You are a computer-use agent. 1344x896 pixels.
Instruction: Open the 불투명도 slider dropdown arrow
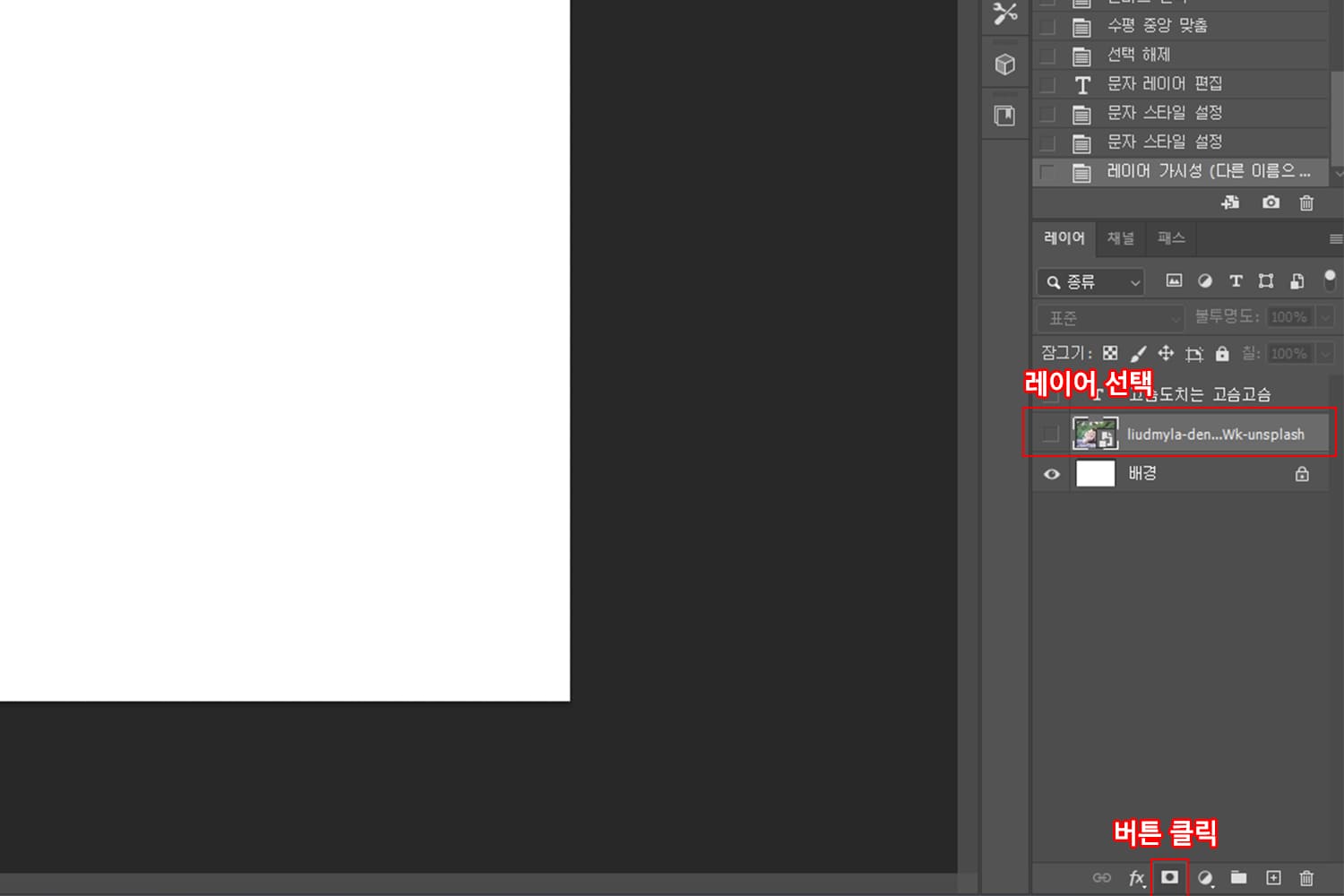(x=1325, y=317)
